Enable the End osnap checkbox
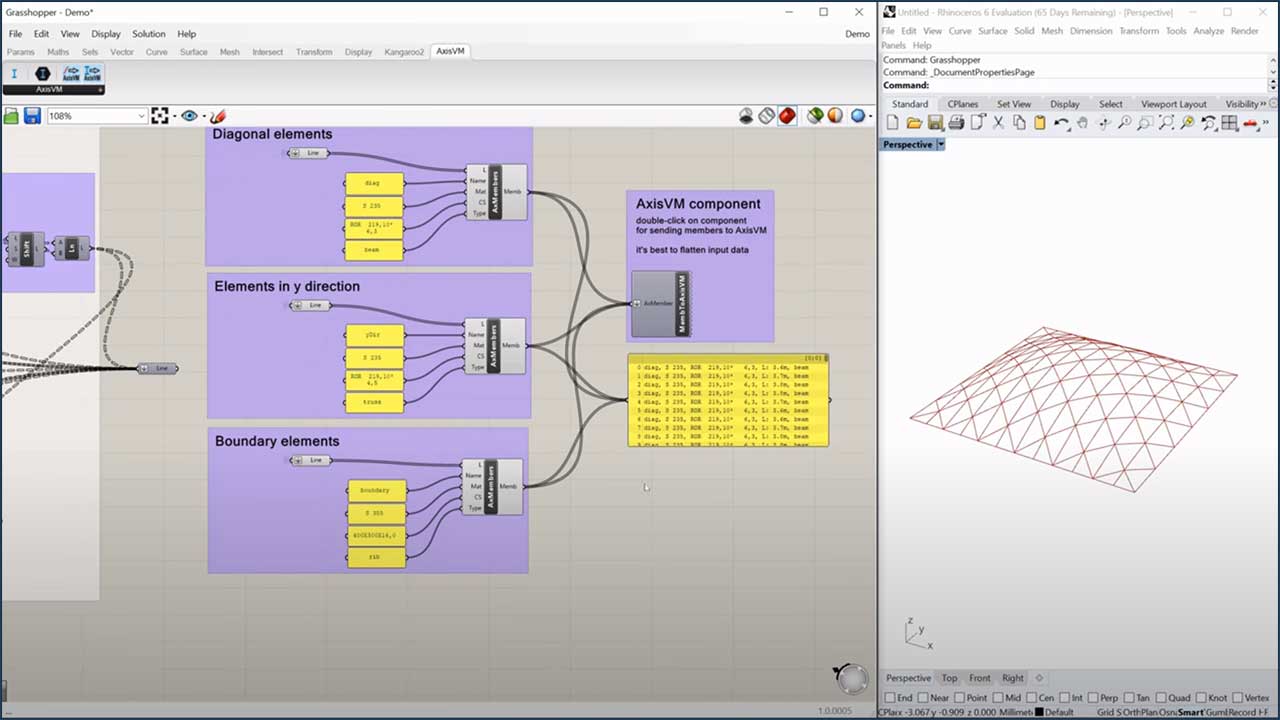 (890, 697)
